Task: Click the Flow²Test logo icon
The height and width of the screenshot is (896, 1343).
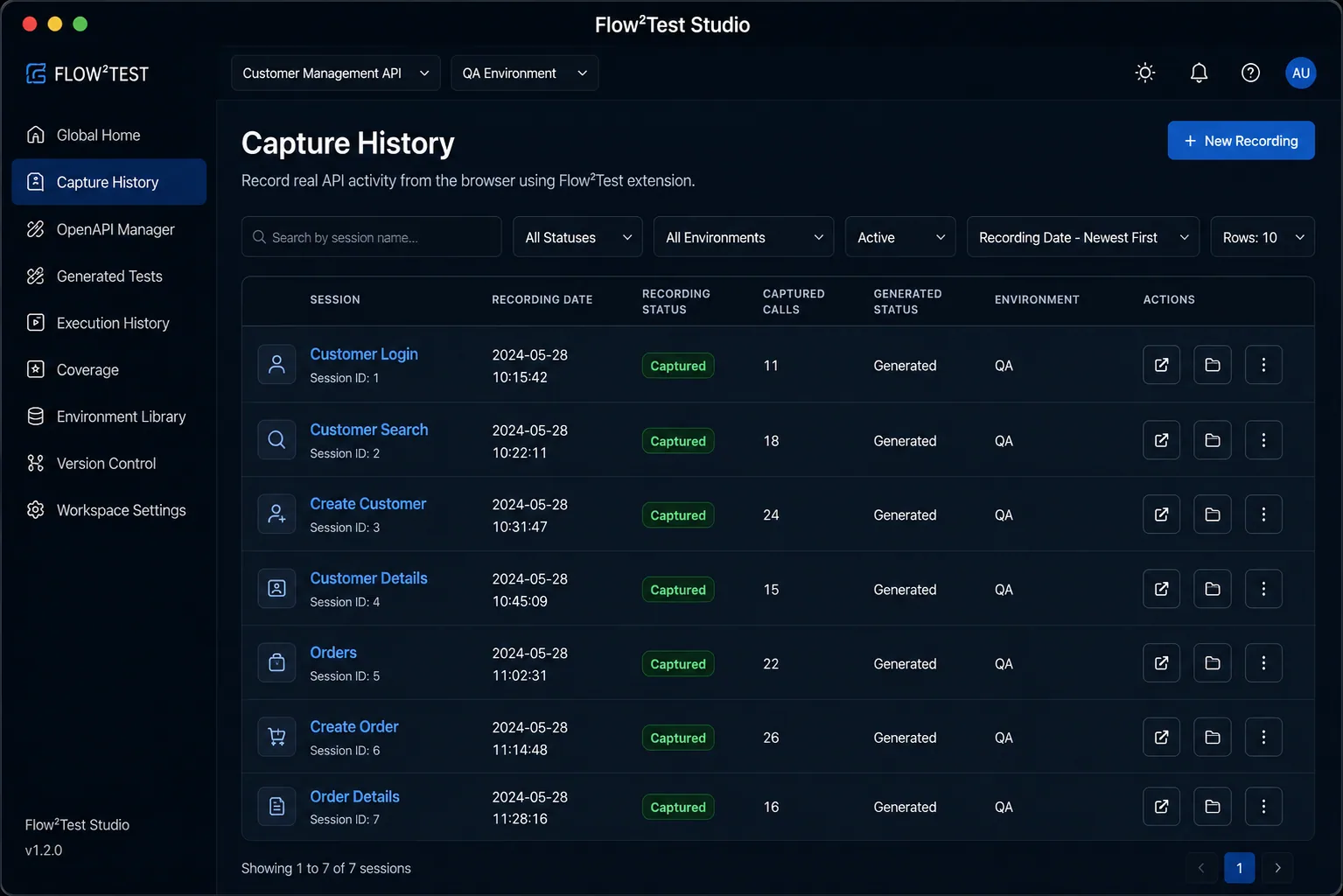Action: tap(36, 73)
